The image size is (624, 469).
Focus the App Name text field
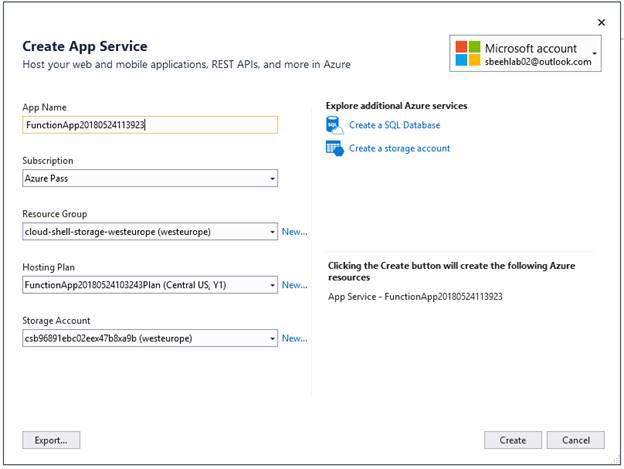[x=150, y=125]
